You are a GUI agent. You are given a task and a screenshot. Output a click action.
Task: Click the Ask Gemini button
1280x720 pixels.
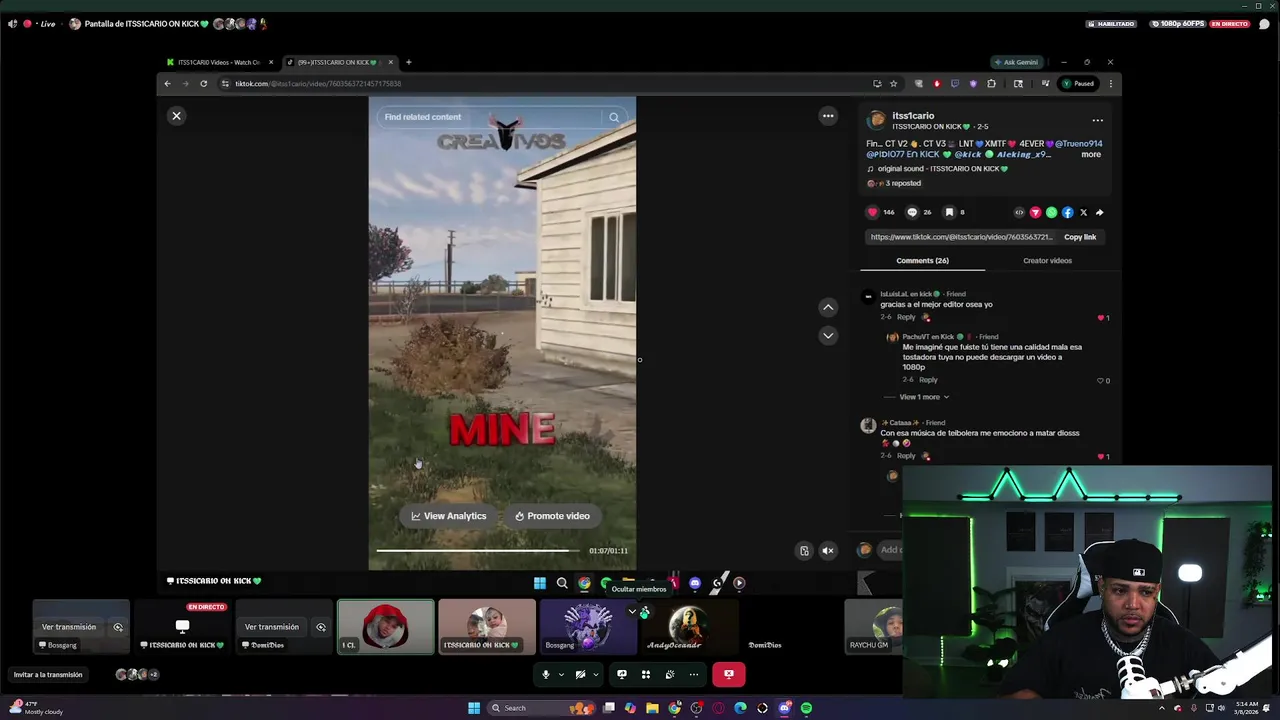click(x=1016, y=62)
